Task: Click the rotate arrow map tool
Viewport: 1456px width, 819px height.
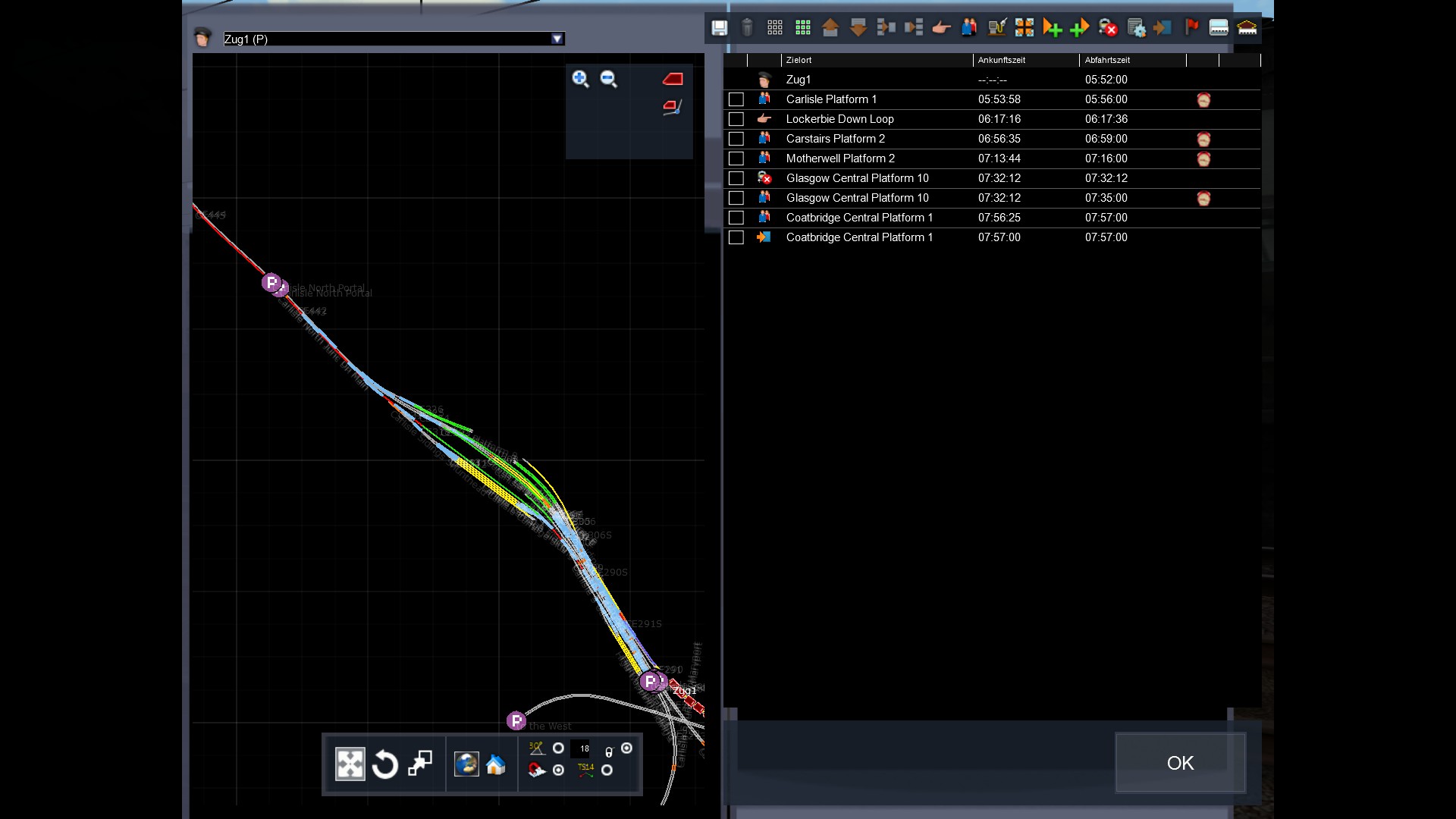Action: point(385,764)
